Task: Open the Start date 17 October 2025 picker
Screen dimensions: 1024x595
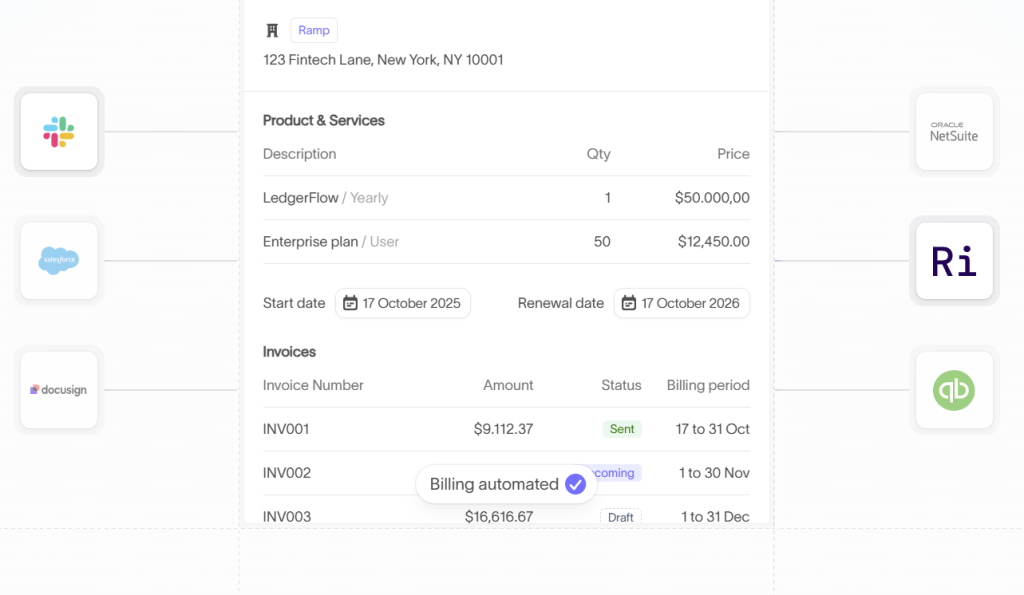Action: 402,303
